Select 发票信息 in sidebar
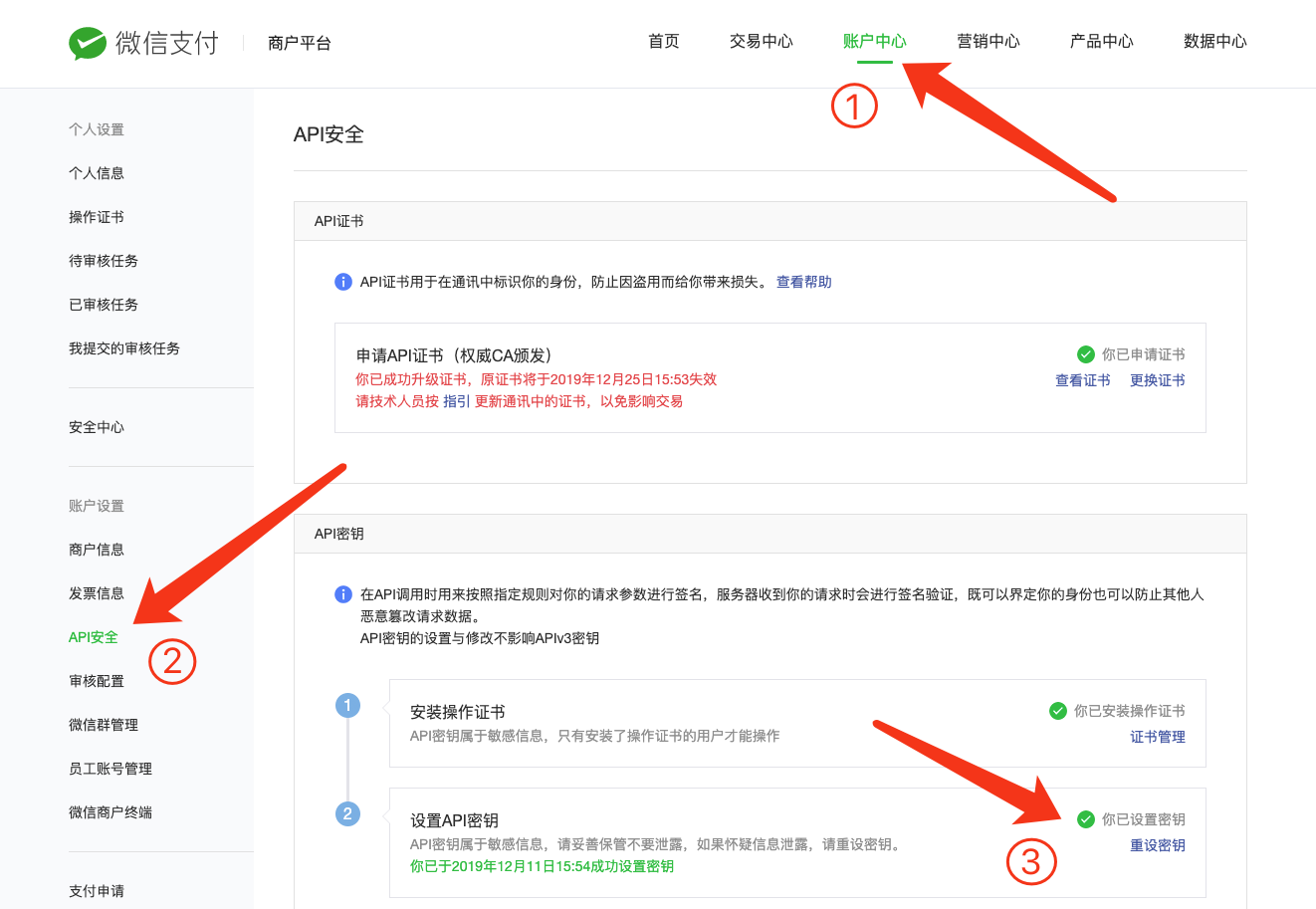 click(97, 593)
